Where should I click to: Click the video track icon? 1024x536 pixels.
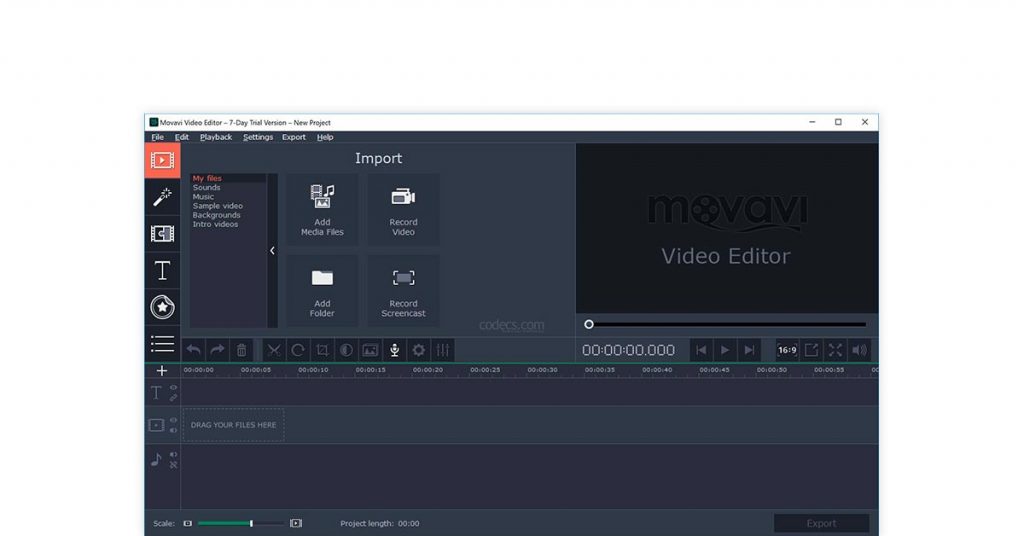[156, 426]
